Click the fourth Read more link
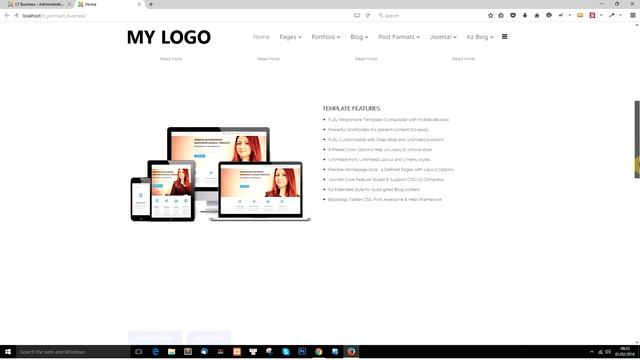The height and width of the screenshot is (360, 640). [x=463, y=59]
